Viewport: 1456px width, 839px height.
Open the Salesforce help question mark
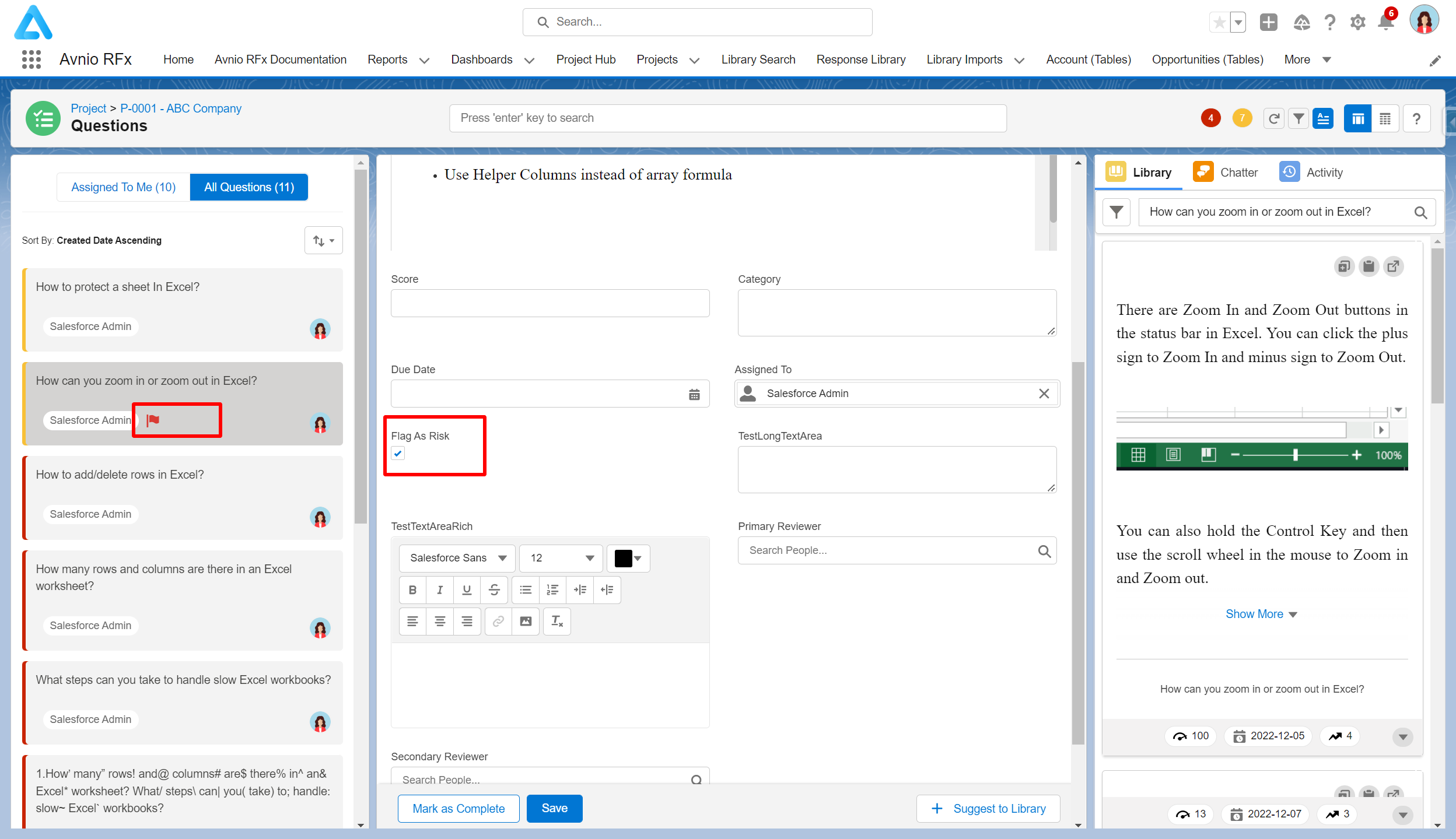pyautogui.click(x=1329, y=23)
